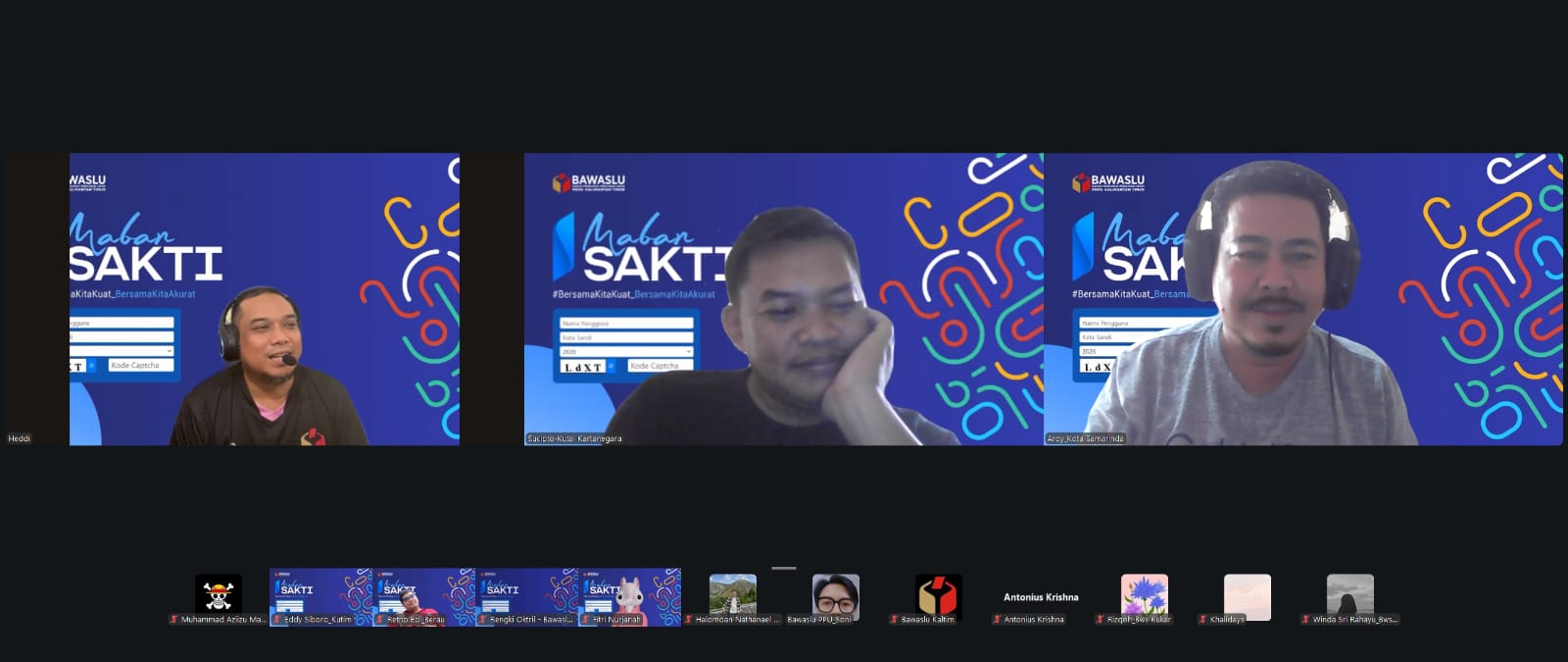Click muted mic icon beside Eddy Siboro_Kutim

277,620
